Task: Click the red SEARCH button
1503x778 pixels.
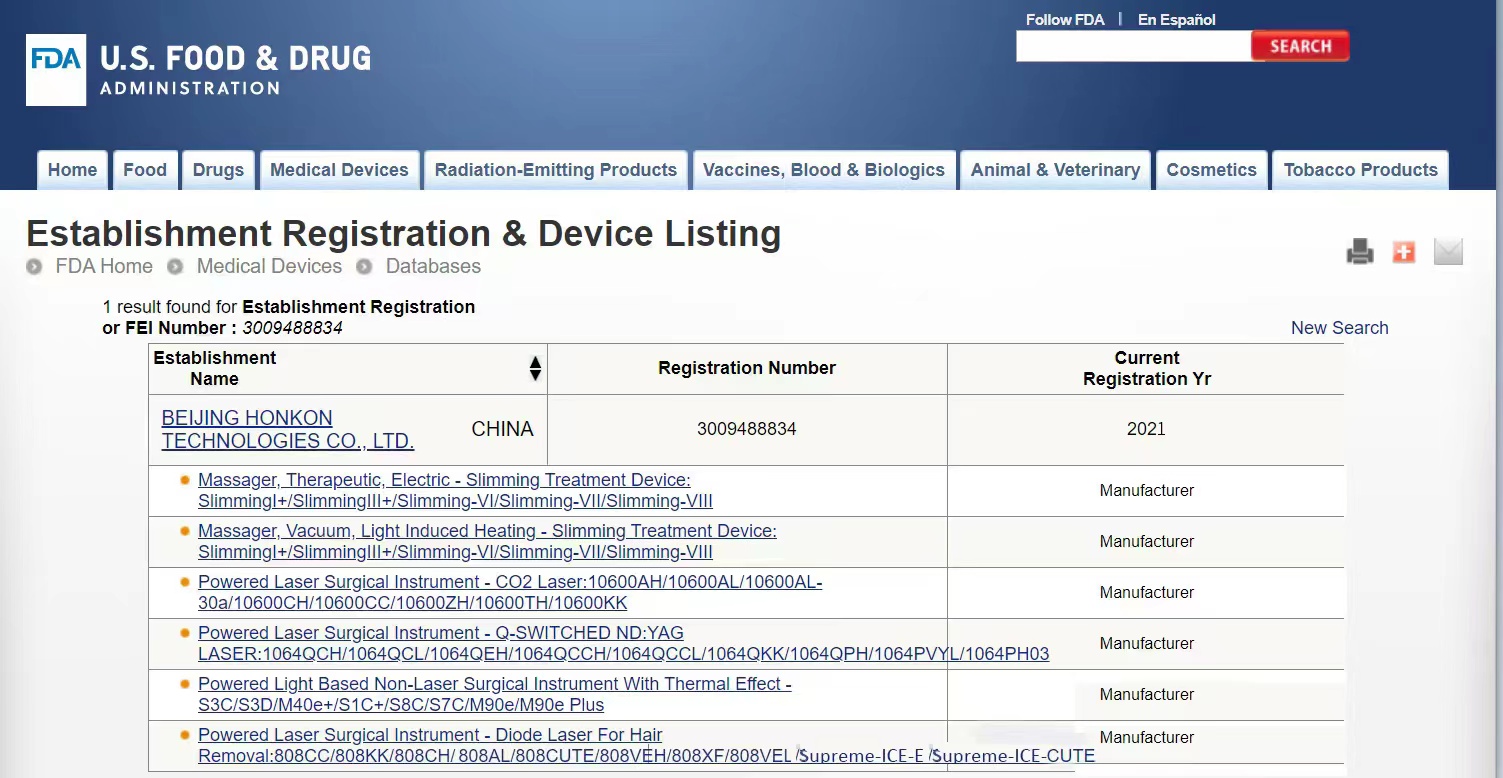Action: coord(1300,46)
